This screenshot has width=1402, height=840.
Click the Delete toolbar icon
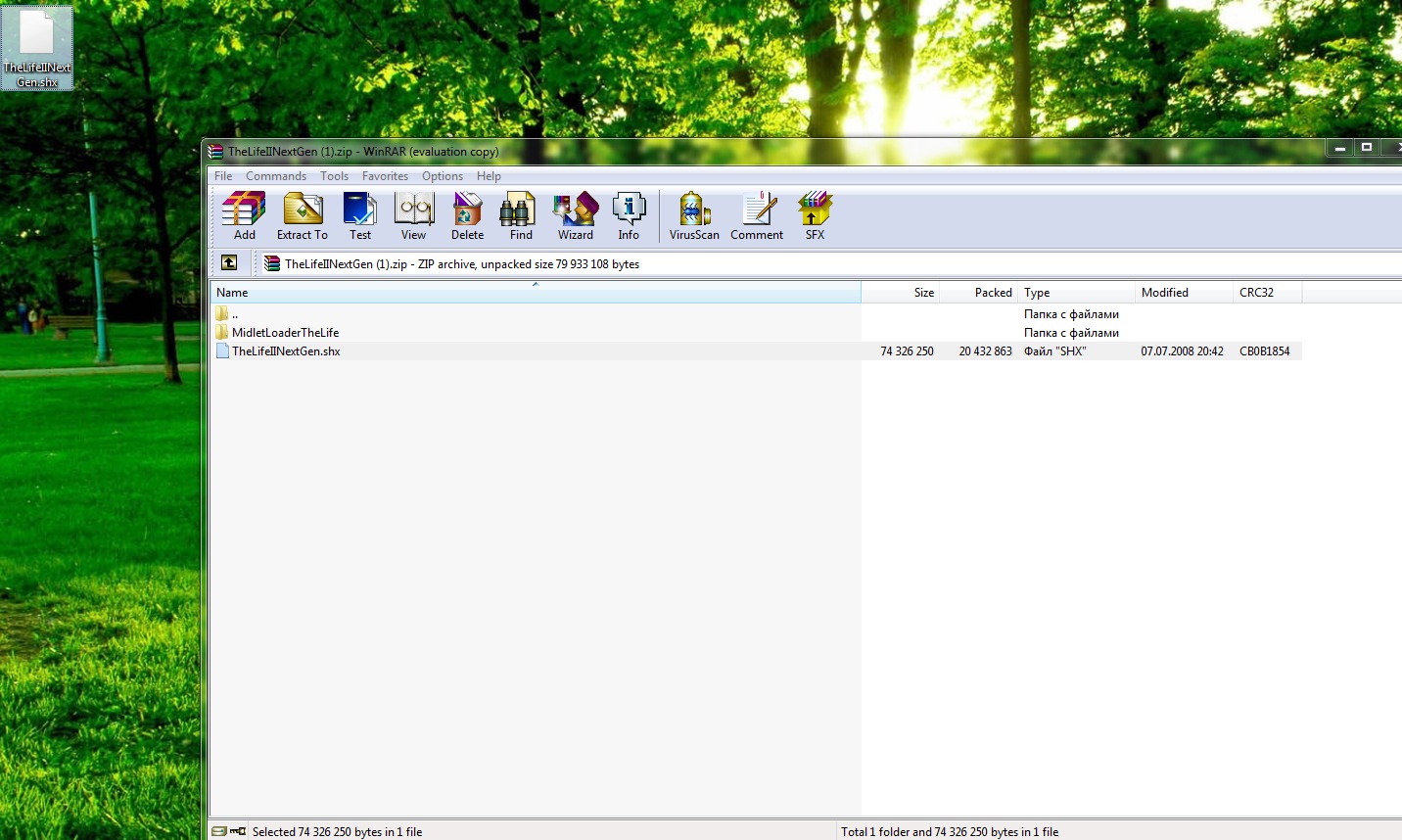(467, 216)
